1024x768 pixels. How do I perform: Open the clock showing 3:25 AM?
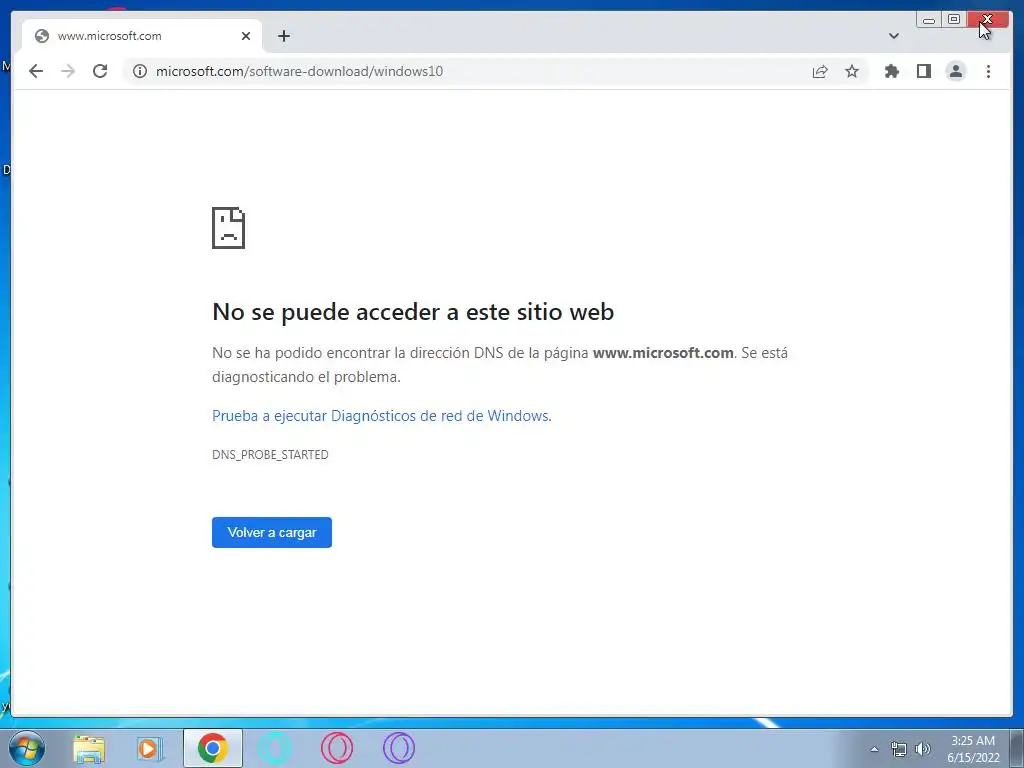(x=973, y=749)
